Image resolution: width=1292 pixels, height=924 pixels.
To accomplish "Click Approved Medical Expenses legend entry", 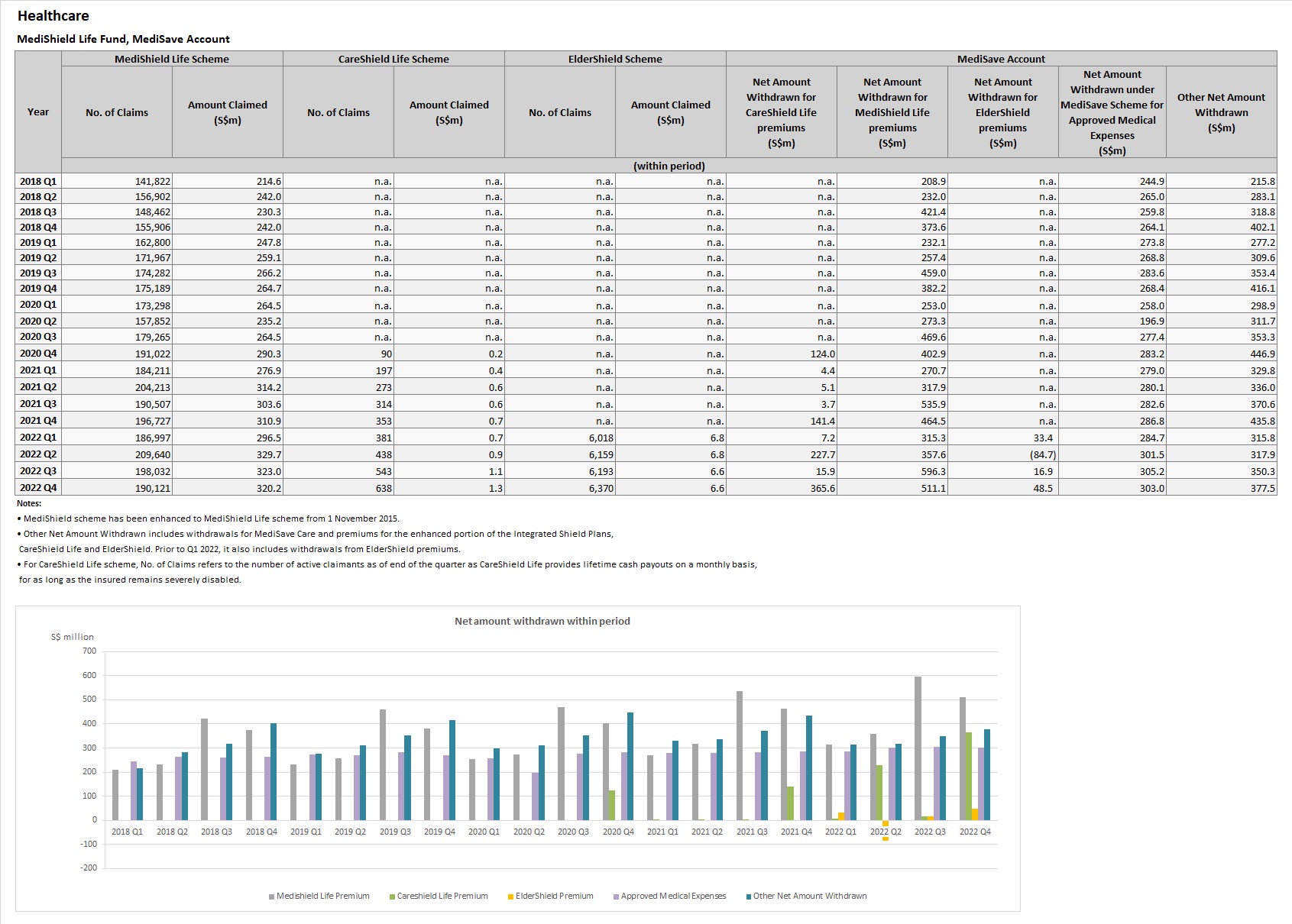I will click(x=669, y=896).
